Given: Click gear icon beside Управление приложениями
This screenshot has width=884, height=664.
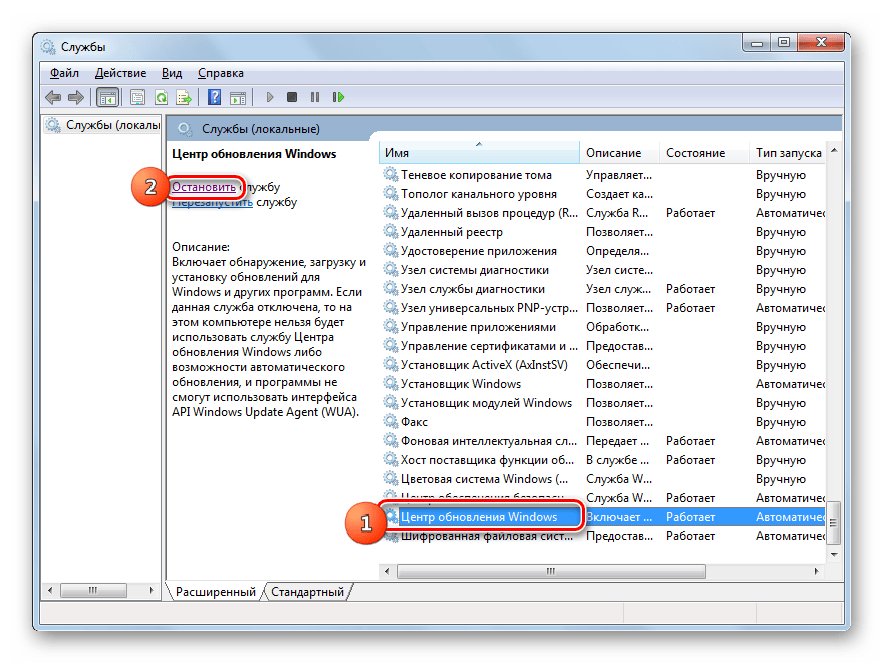Looking at the screenshot, I should [x=390, y=326].
